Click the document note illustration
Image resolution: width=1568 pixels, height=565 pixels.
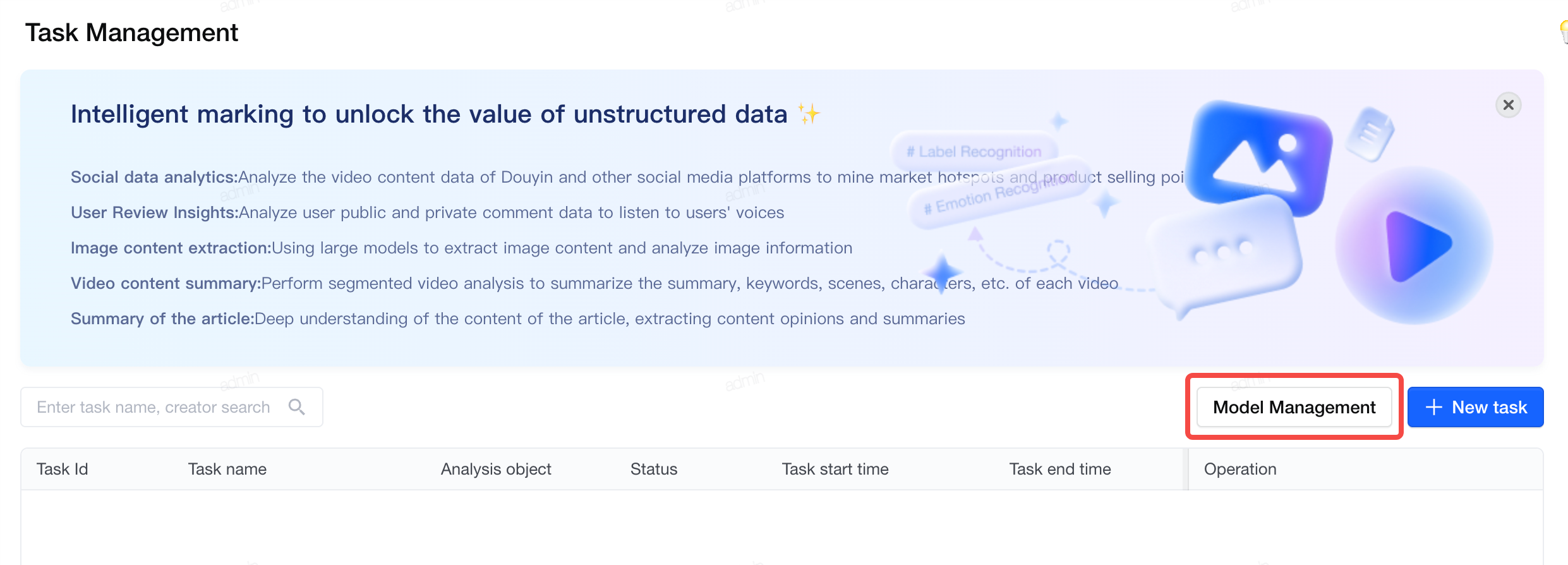[1370, 134]
